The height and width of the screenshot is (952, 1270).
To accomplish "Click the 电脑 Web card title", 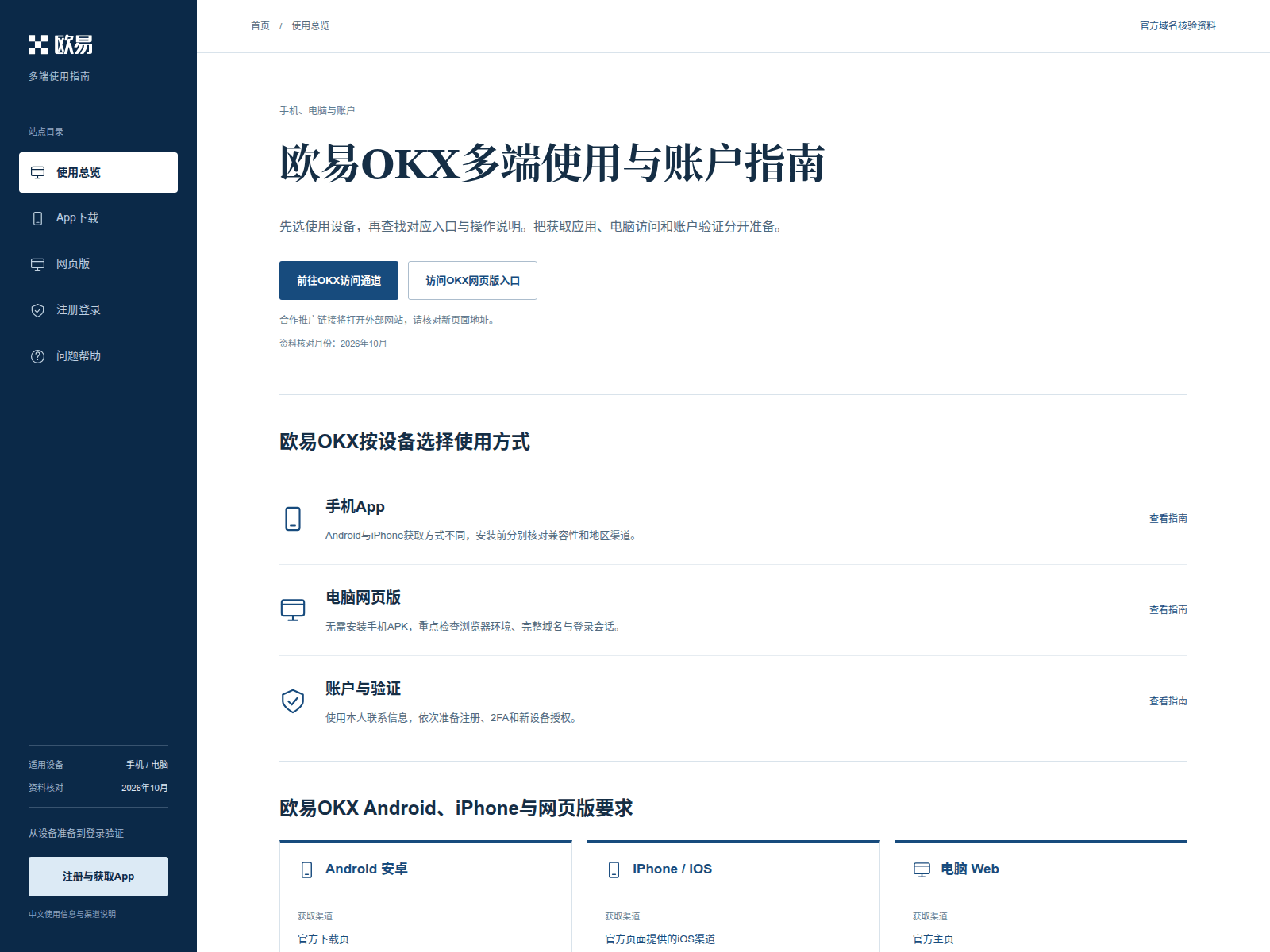I will (x=970, y=869).
